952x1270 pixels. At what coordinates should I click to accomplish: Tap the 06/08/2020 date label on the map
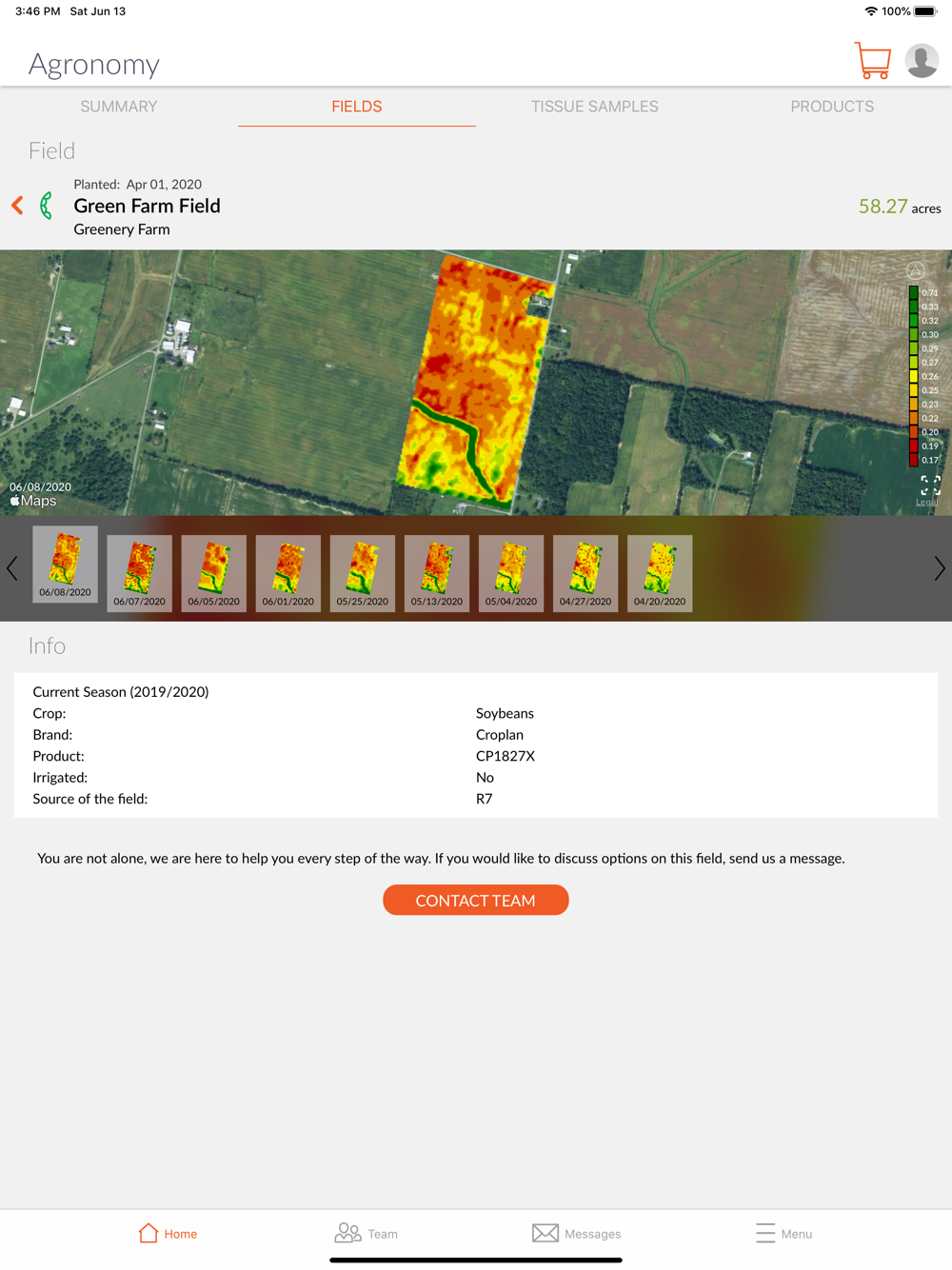(x=40, y=486)
